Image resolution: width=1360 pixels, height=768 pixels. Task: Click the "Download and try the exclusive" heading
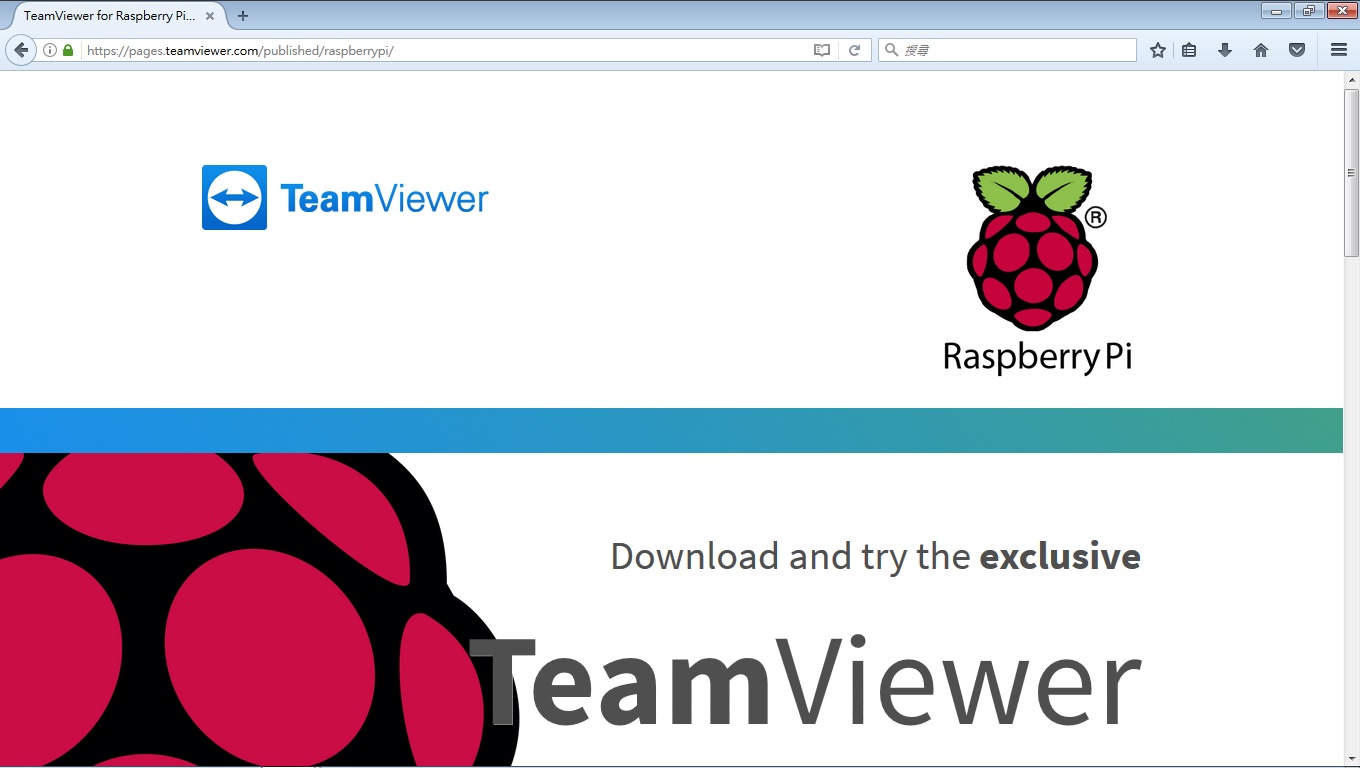pyautogui.click(x=875, y=556)
